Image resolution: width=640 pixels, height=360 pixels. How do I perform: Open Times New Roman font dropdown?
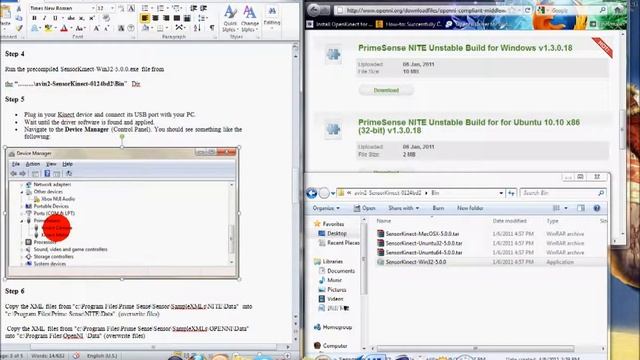[x=93, y=8]
